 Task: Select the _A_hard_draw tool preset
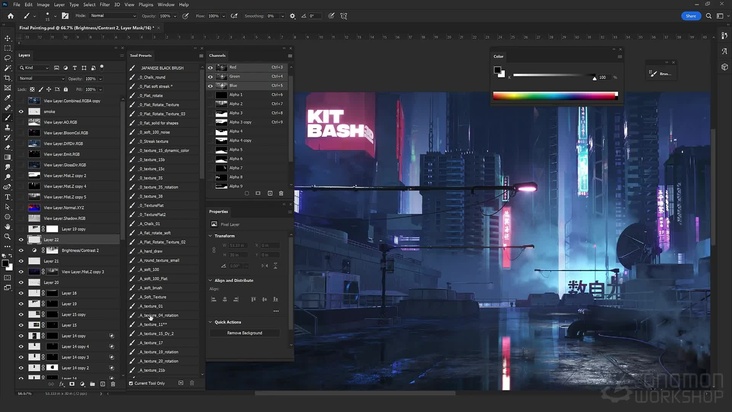click(151, 251)
